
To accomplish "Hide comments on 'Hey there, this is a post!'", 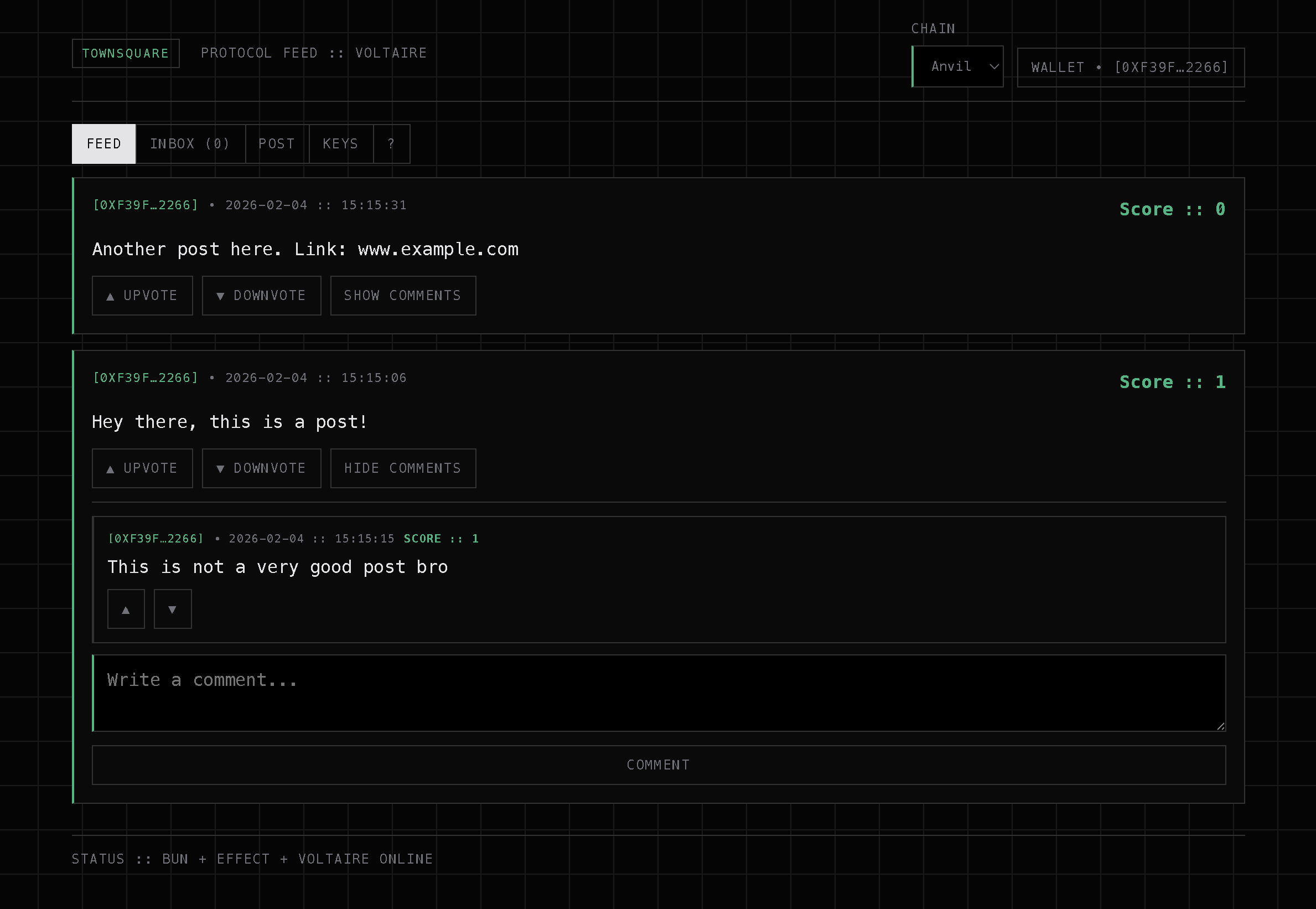I will [x=402, y=468].
